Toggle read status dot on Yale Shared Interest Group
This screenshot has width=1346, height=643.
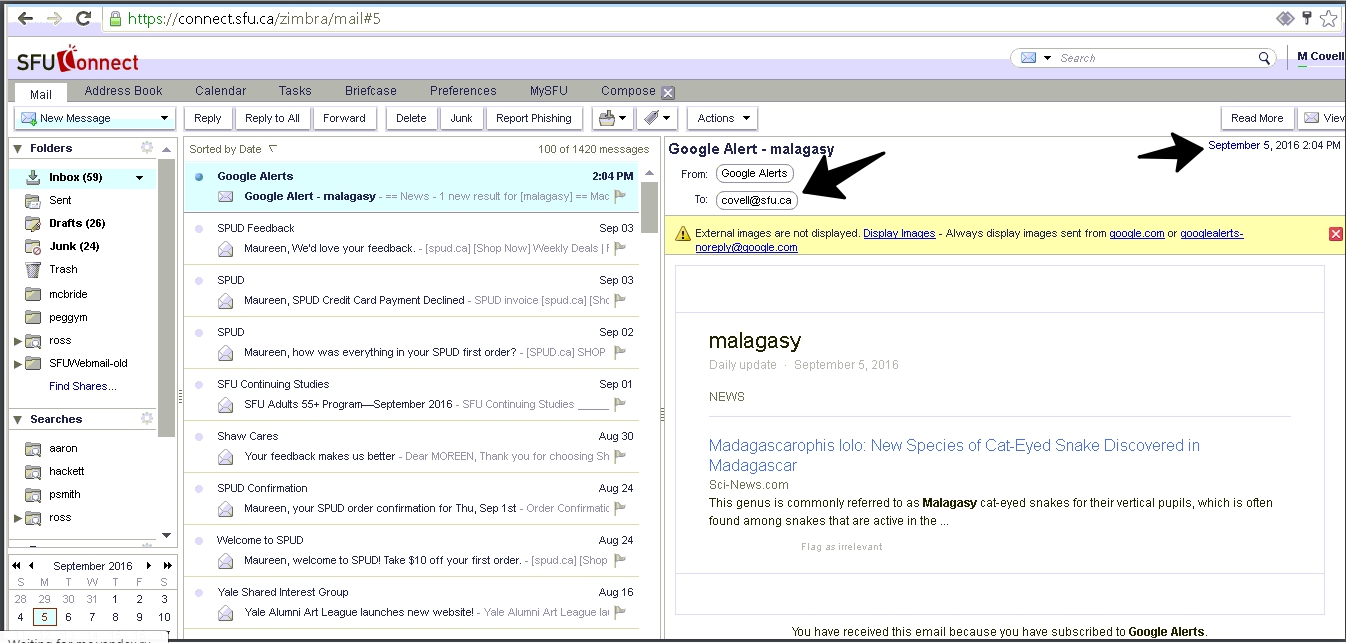(199, 592)
